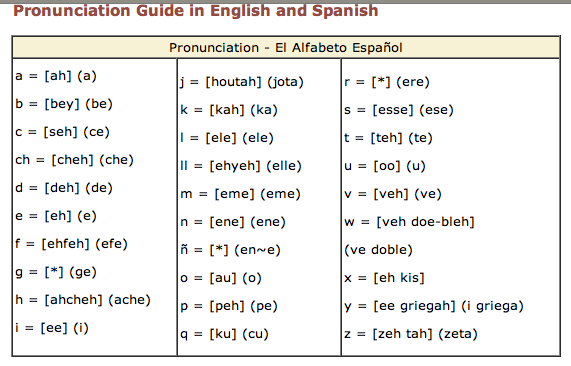Click the entry a = [ah] (a)
Image resolution: width=571 pixels, height=366 pixels.
[x=56, y=76]
